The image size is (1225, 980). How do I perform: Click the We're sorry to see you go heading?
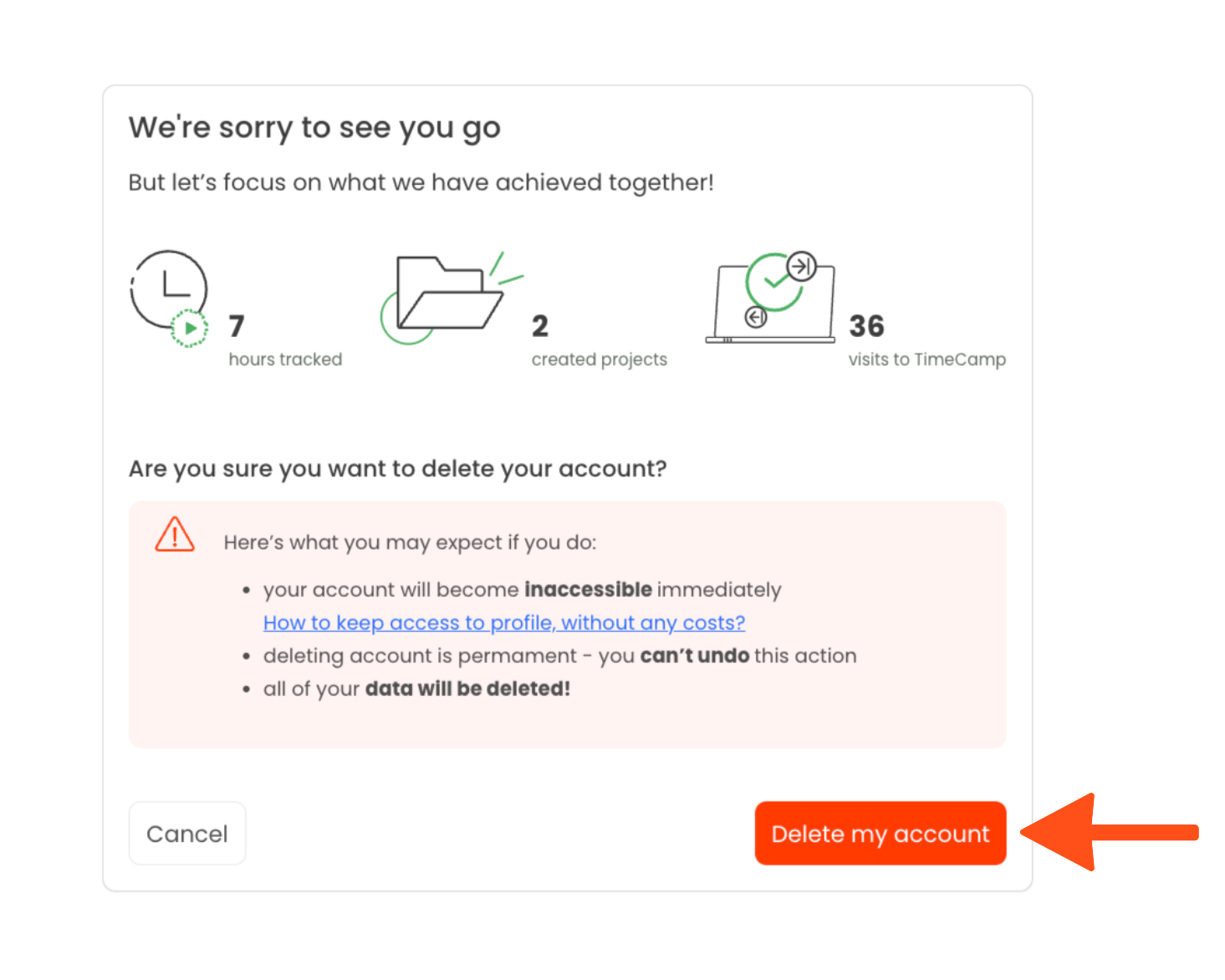coord(314,128)
